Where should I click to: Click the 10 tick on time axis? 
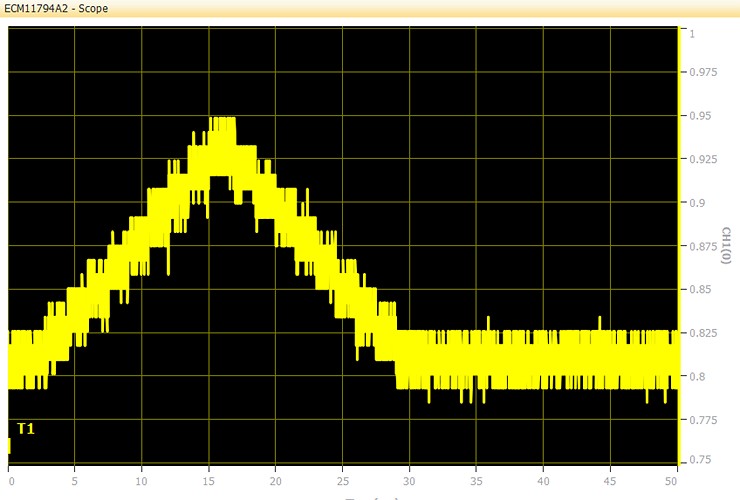[142, 479]
